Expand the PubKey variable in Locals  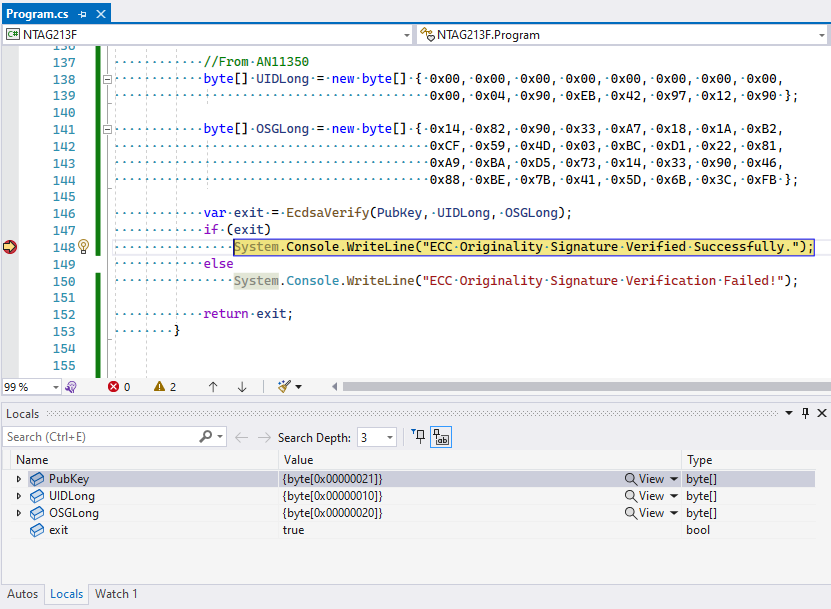(20, 478)
